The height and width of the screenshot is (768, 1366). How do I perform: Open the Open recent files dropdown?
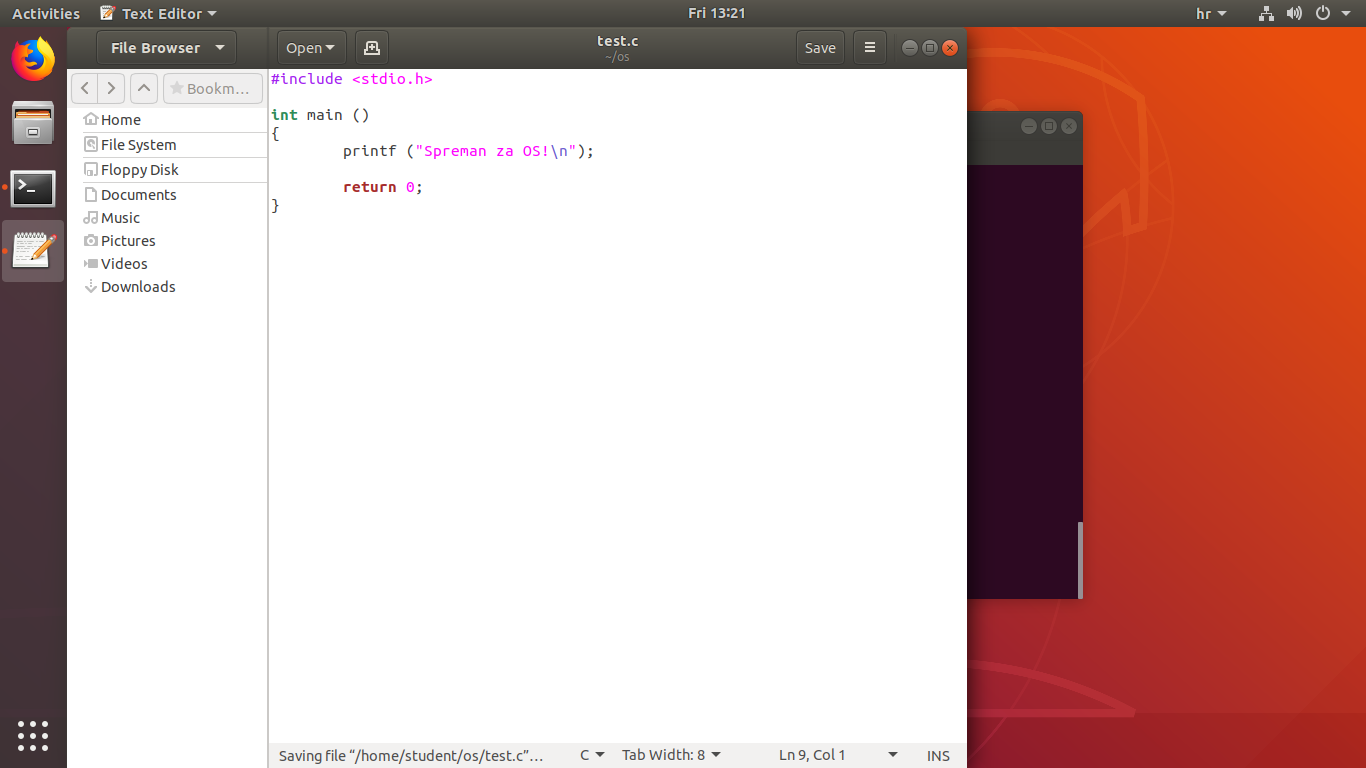click(311, 48)
